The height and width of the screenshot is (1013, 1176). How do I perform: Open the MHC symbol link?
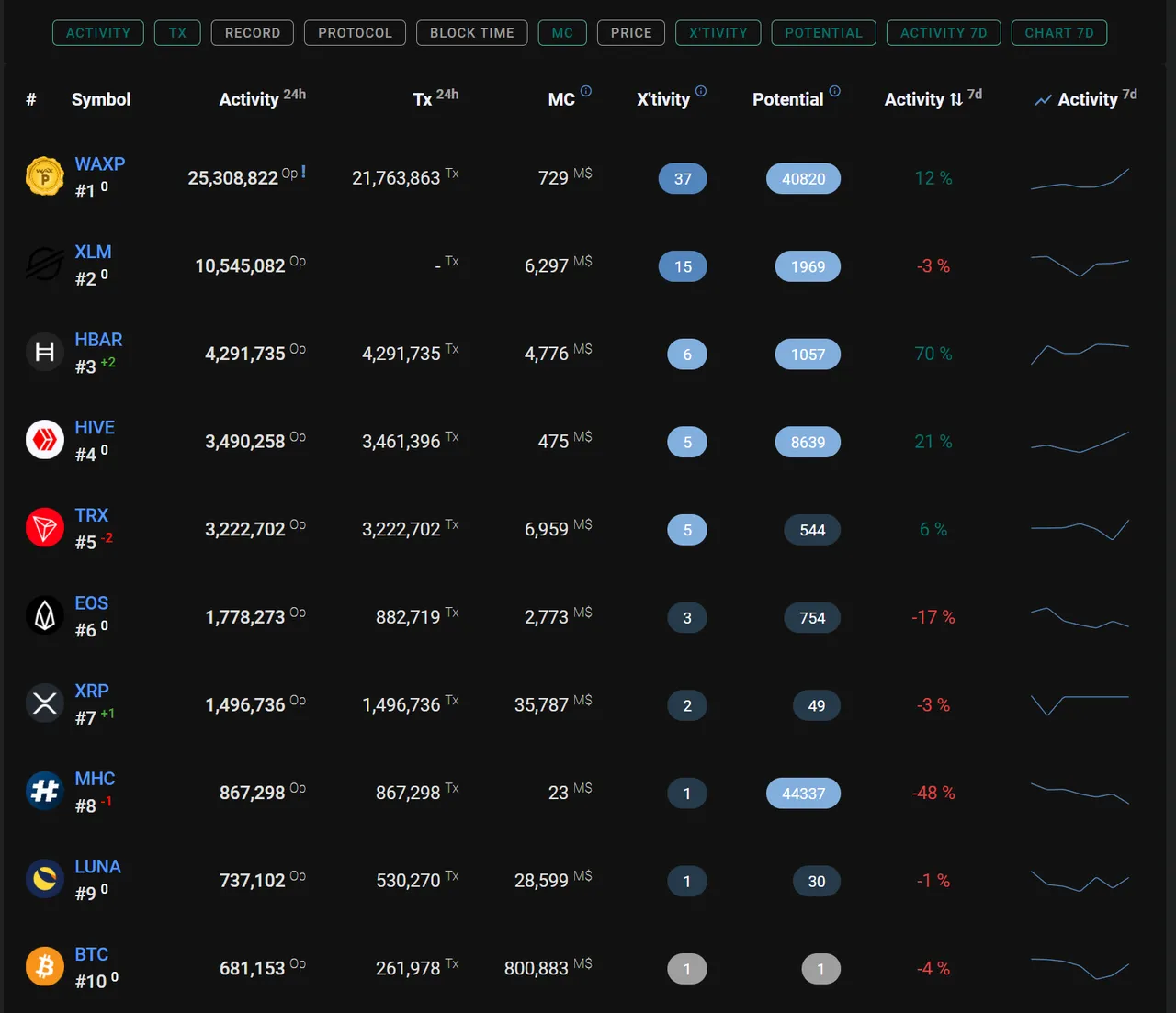95,779
